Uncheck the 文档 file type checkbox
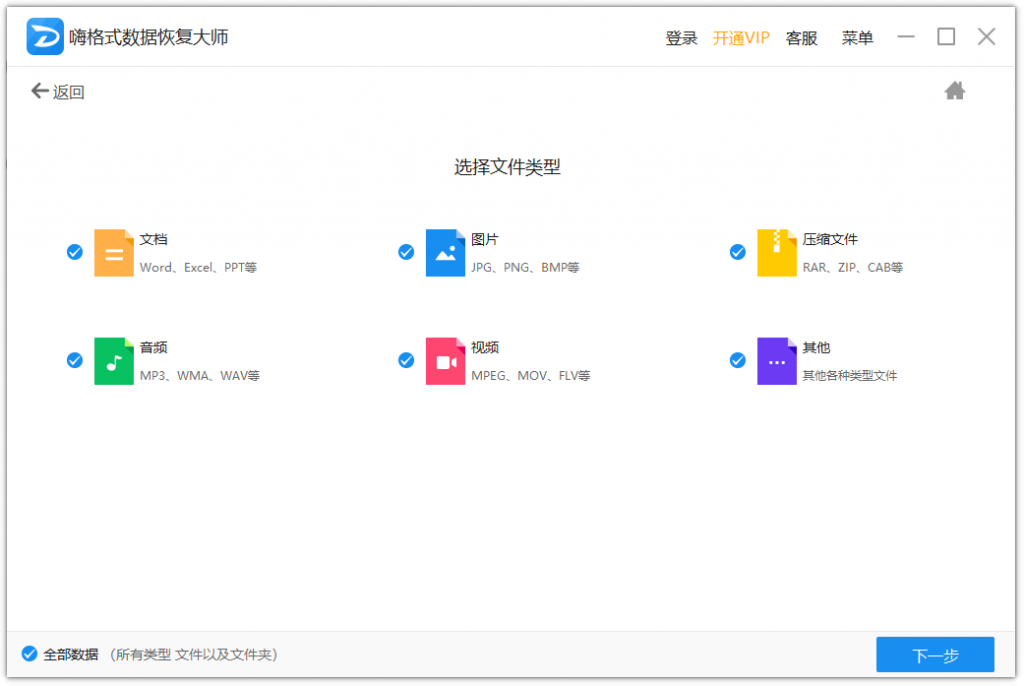 (75, 252)
